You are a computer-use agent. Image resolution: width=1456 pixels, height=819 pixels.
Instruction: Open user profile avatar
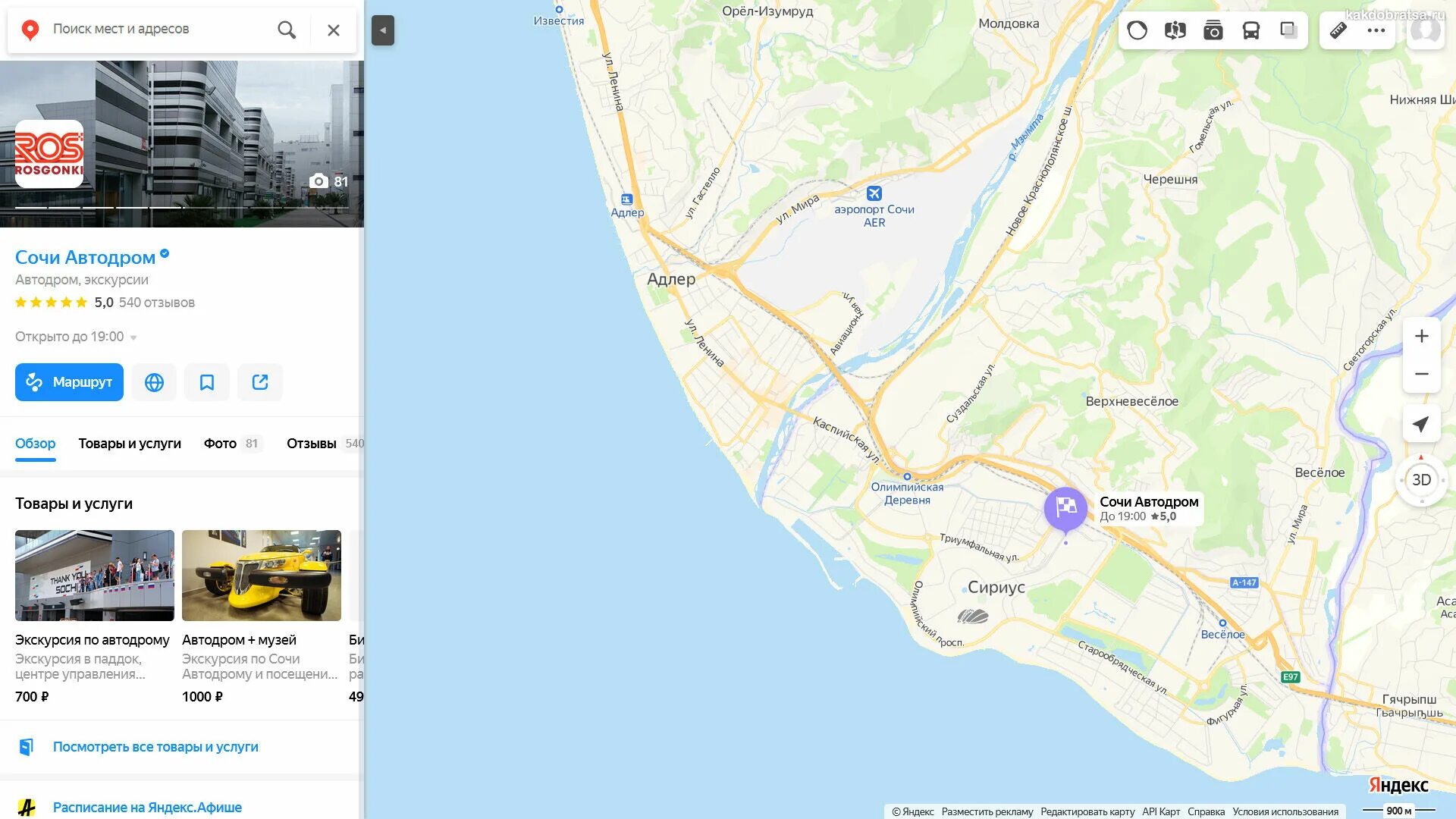pyautogui.click(x=1426, y=30)
